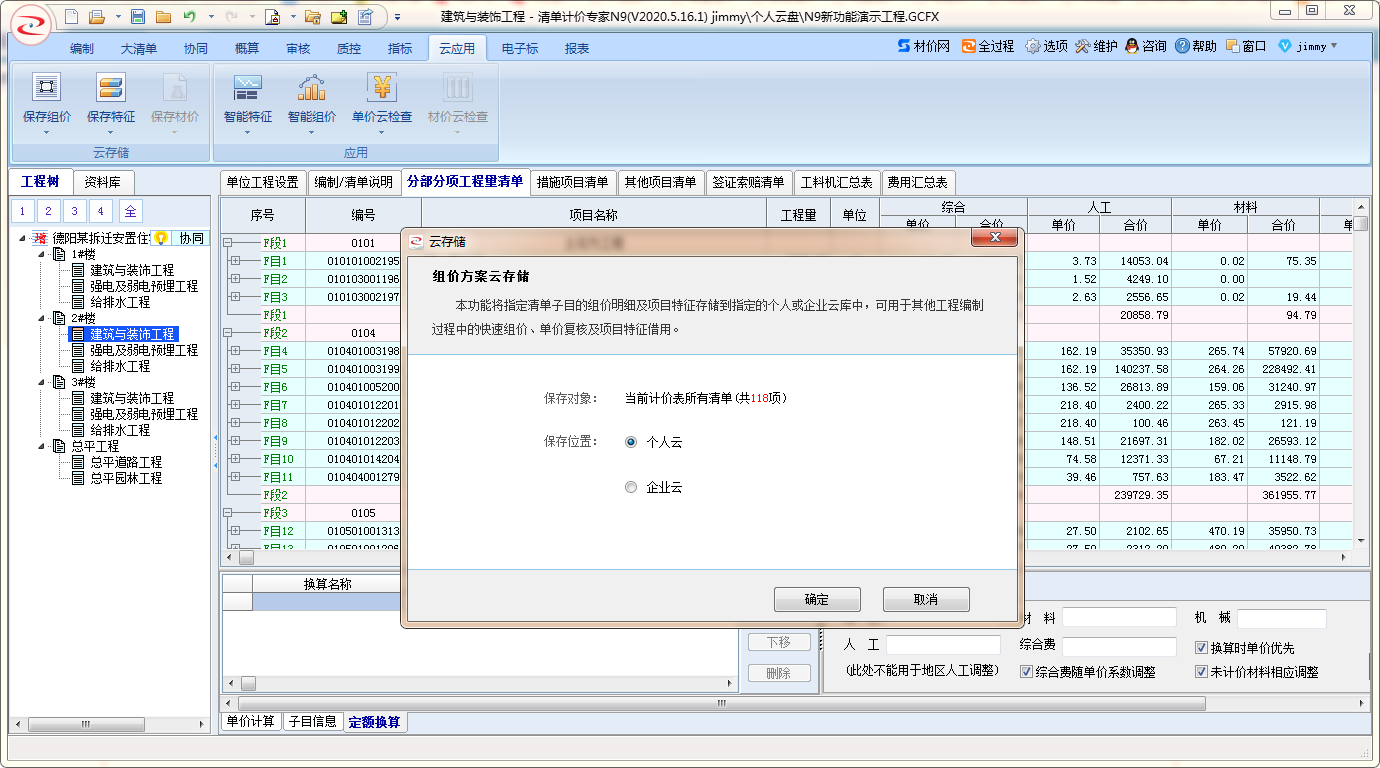The width and height of the screenshot is (1380, 768).
Task: Open 选项 settings gear
Action: [1032, 46]
